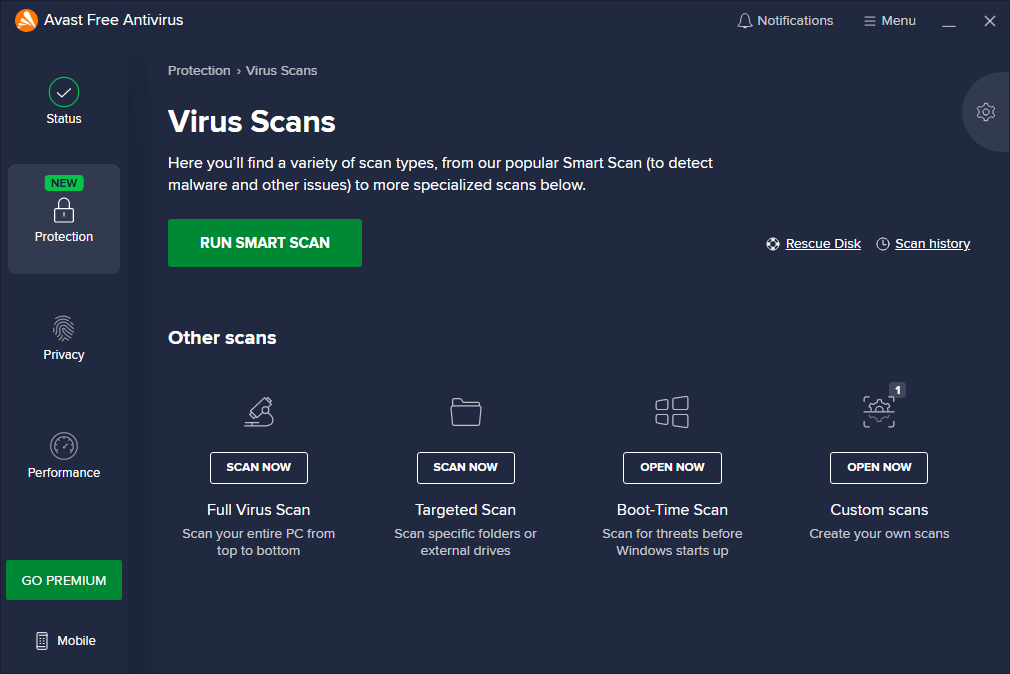
Task: Click Scan Now under Full Virus Scan
Action: [x=258, y=467]
